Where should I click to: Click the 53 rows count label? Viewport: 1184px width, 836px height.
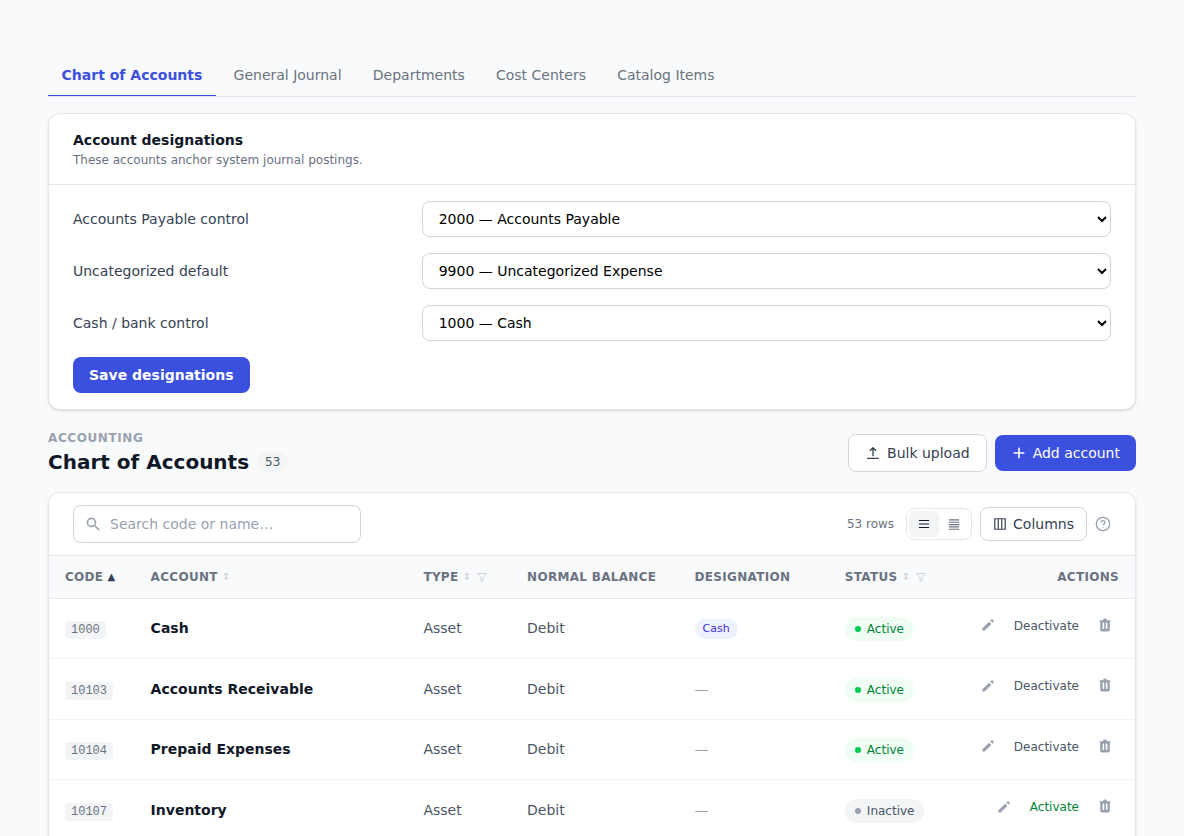point(870,524)
